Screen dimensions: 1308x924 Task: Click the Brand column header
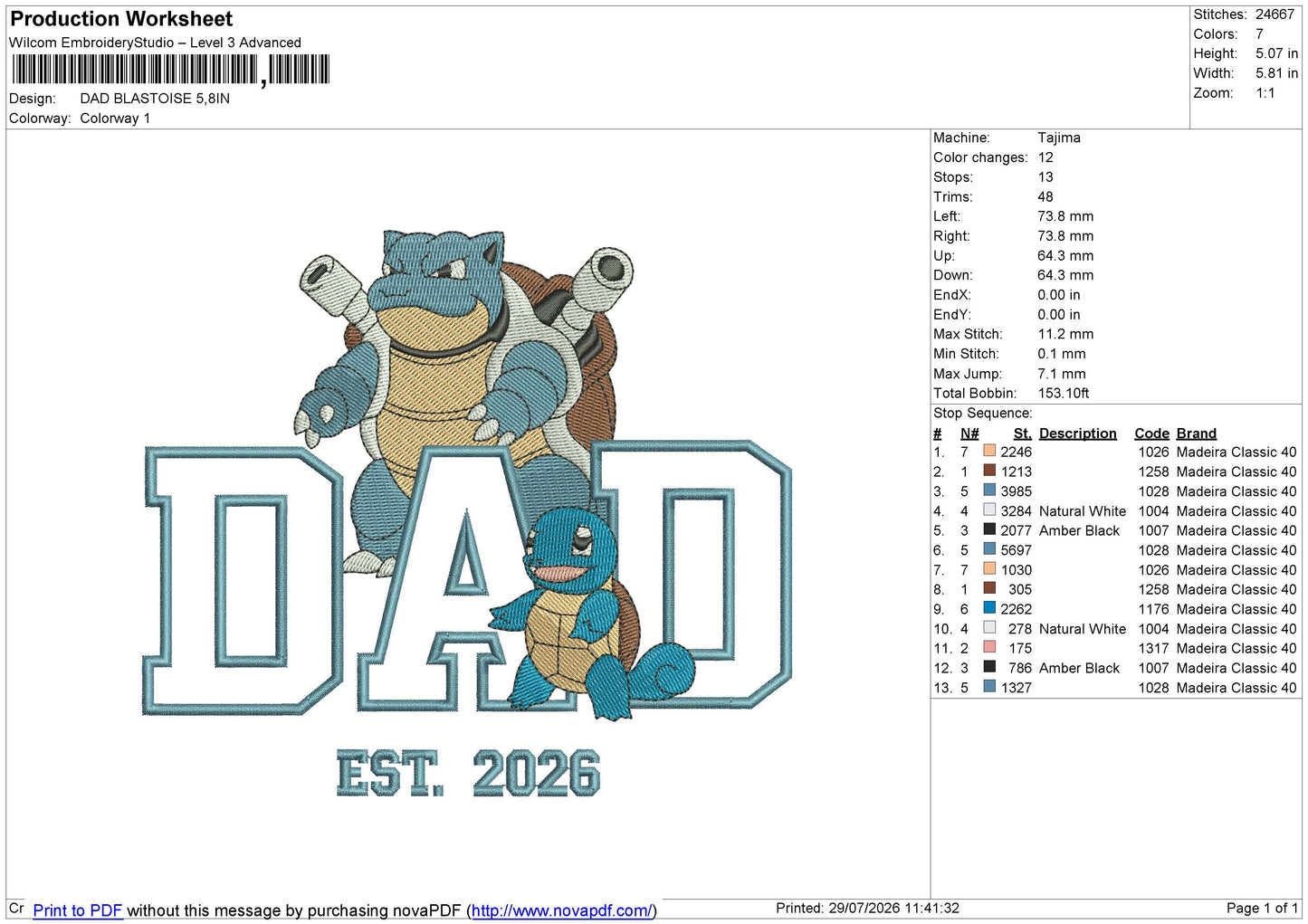pyautogui.click(x=1196, y=433)
